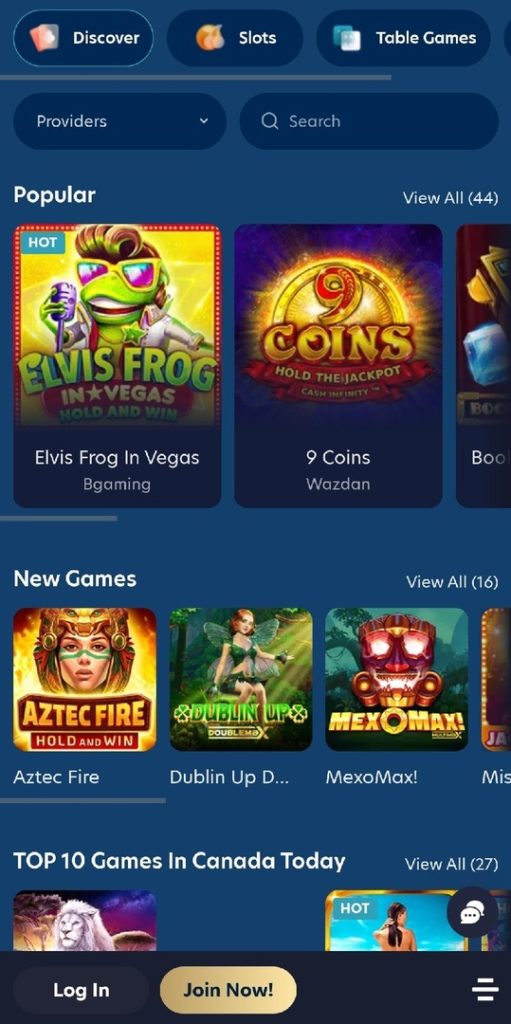Click into the Search games field
511x1024 pixels.
(x=369, y=121)
